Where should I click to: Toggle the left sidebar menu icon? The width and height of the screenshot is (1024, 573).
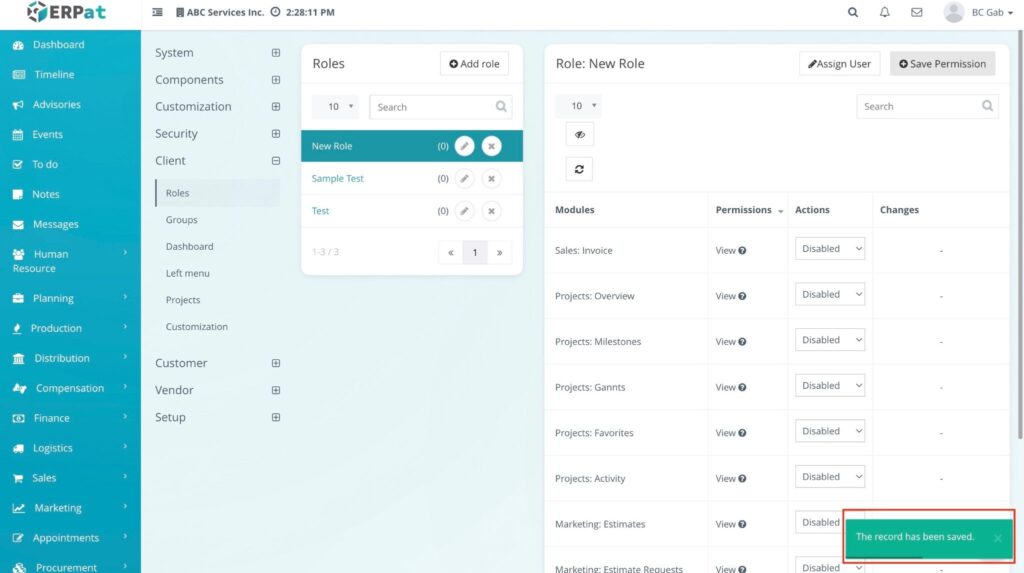(x=157, y=13)
